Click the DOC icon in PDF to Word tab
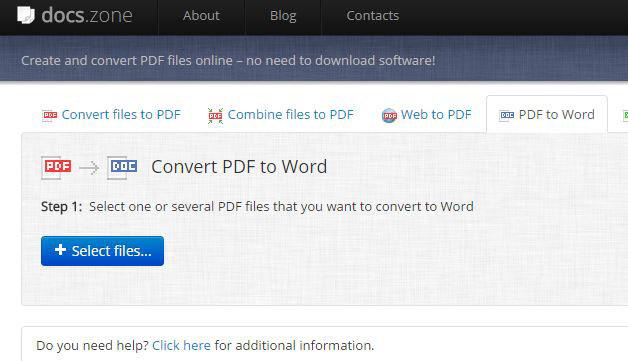Viewport: 628px width, 361px height. (x=507, y=115)
